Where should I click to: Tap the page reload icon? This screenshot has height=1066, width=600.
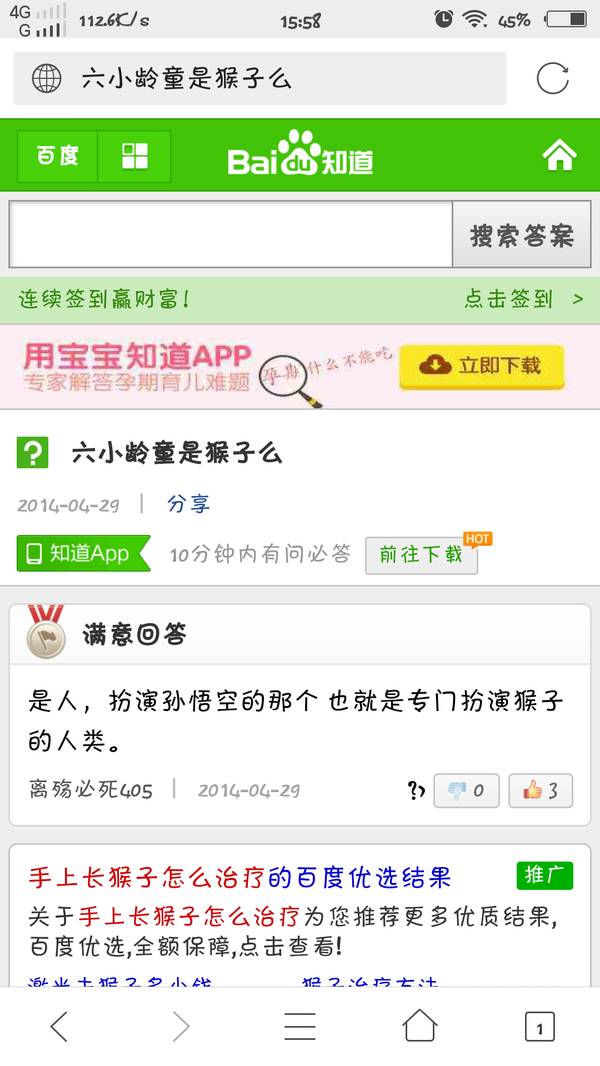[552, 79]
